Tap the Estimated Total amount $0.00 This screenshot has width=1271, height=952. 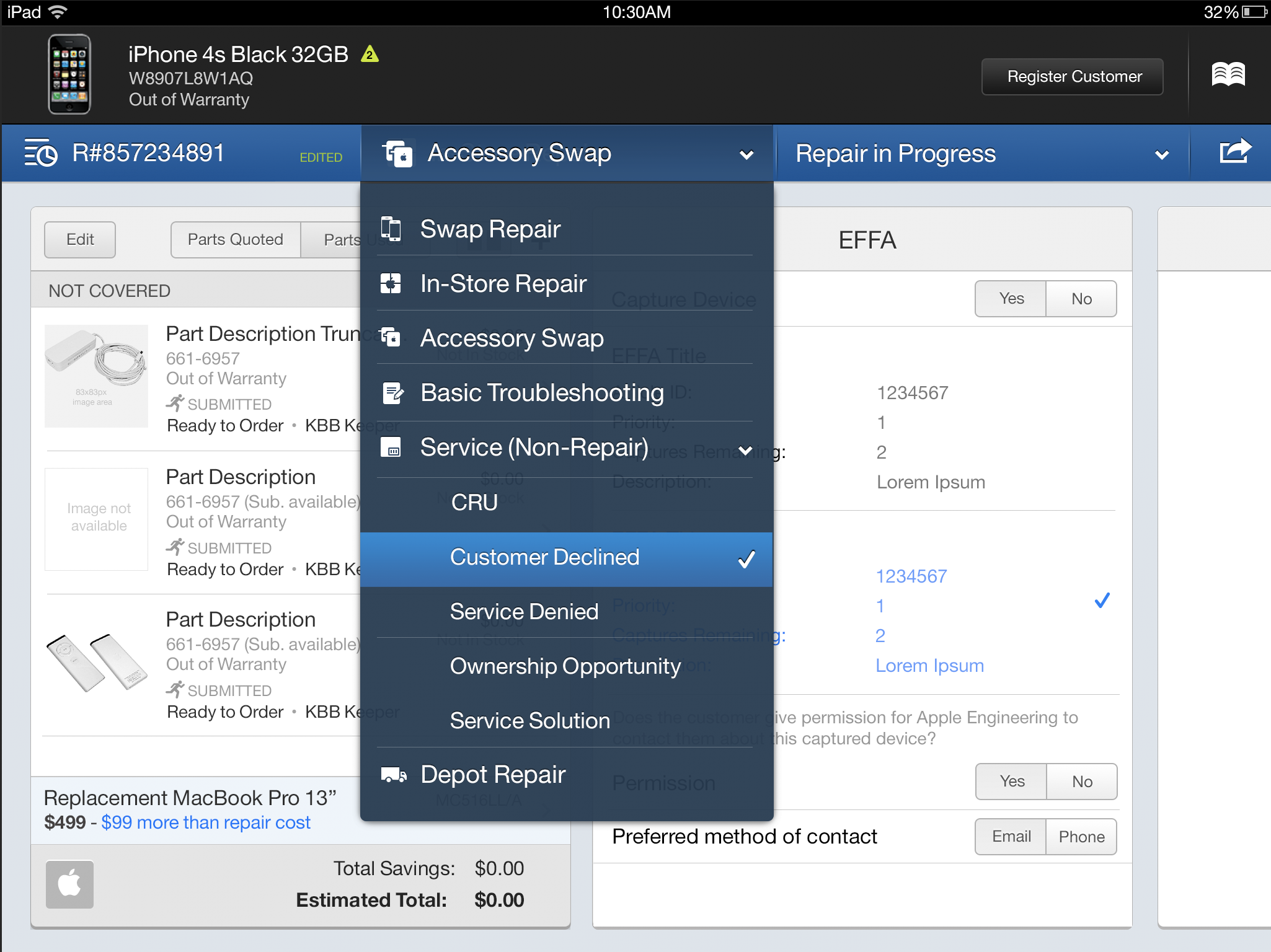499,900
